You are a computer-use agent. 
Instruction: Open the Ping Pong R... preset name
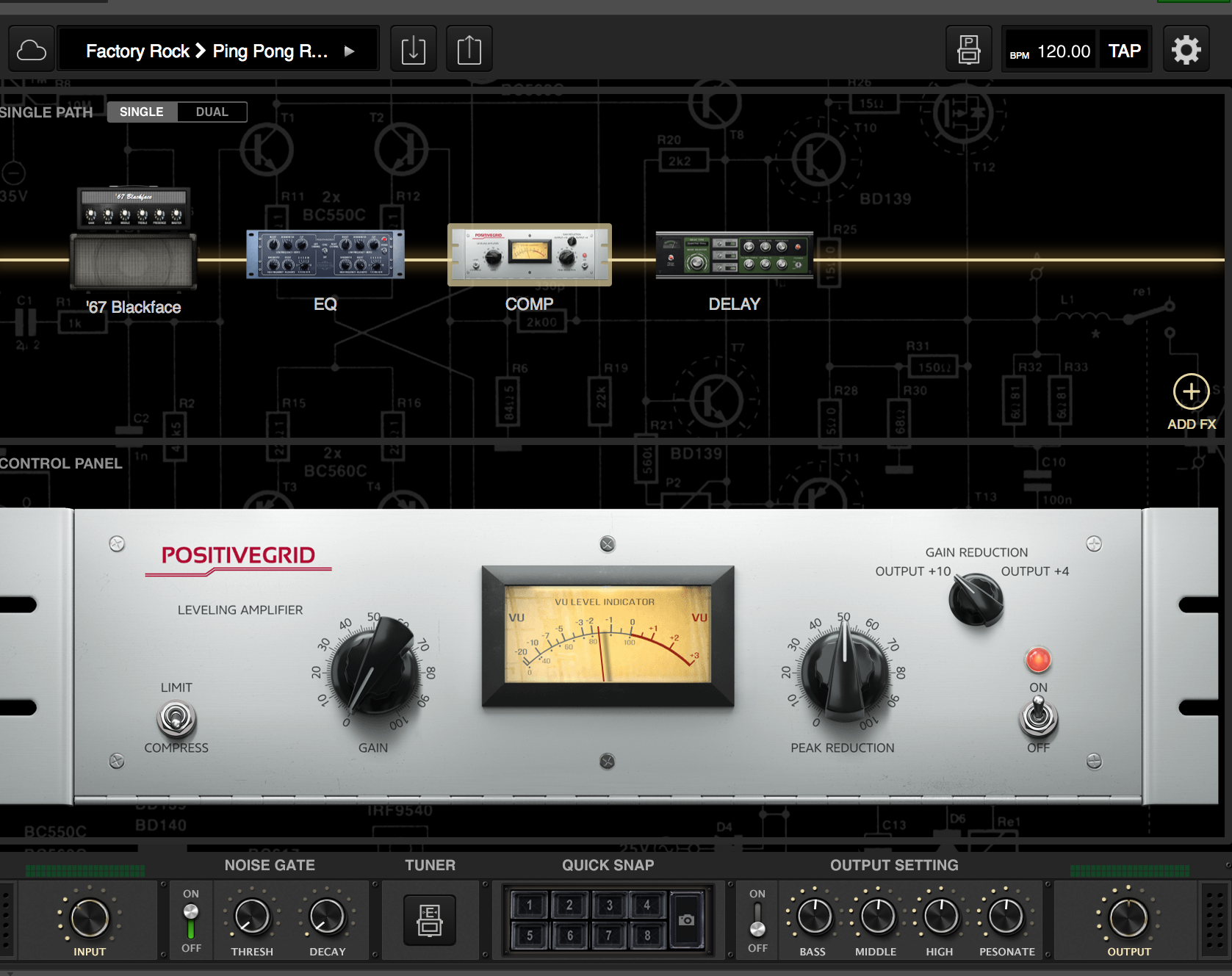270,51
